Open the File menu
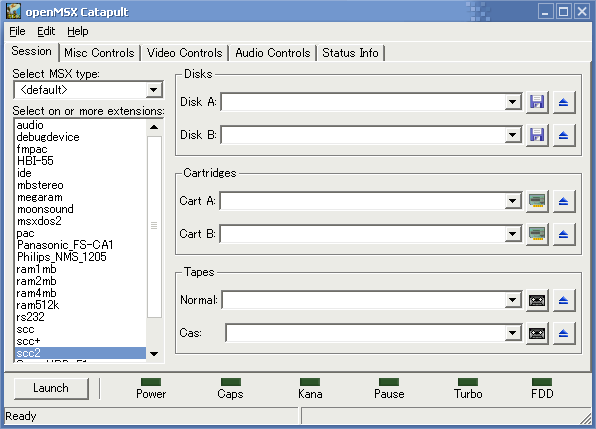Viewport: 596px width, 429px height. 17,31
